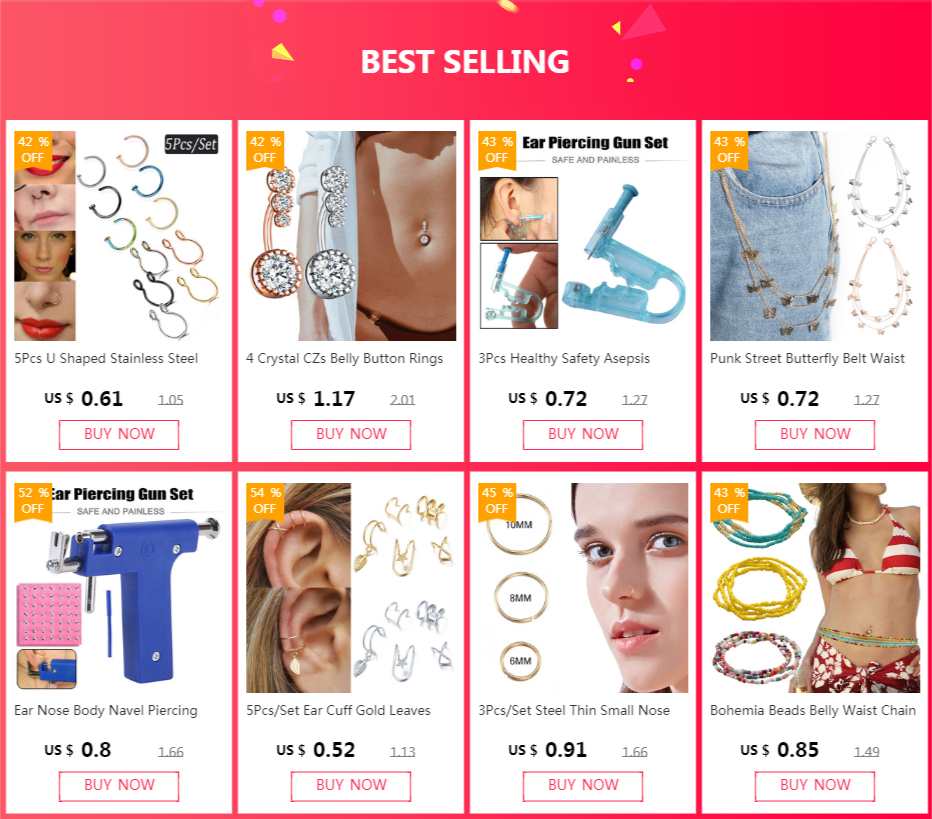Click BUY NOW for Bohemia Beads Belly Chain
This screenshot has width=932, height=819.
click(815, 786)
